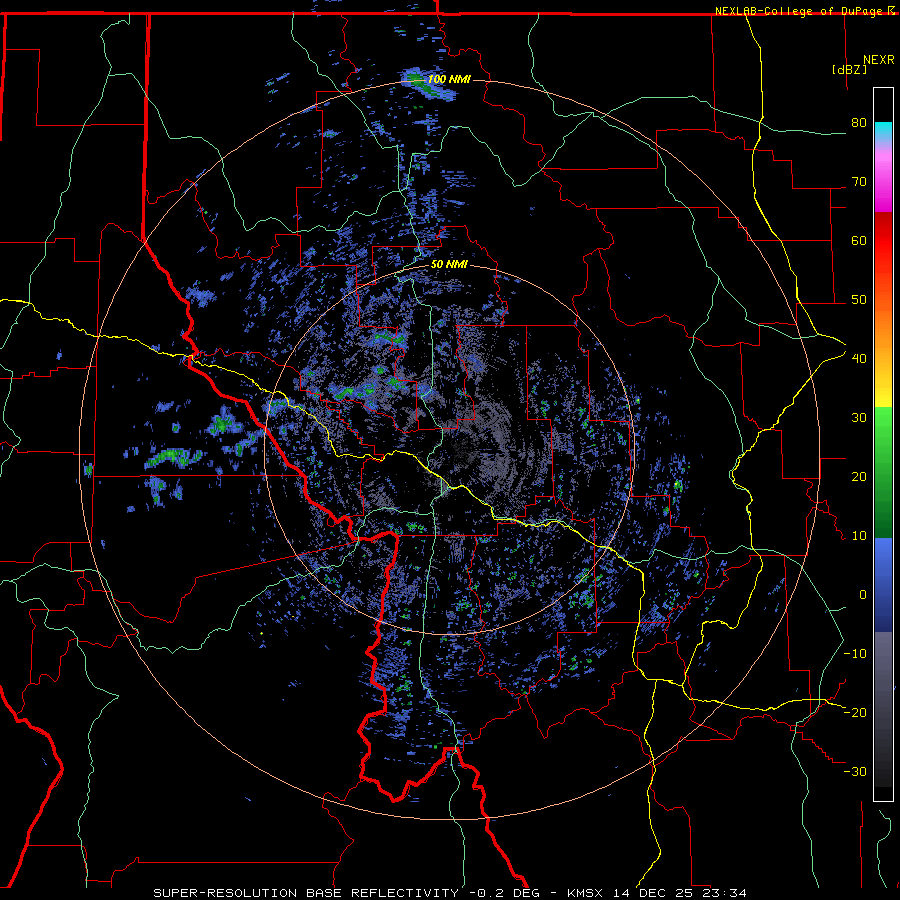Image resolution: width=900 pixels, height=900 pixels.
Task: Click the 100 NMI range ring label
Action: tap(449, 79)
